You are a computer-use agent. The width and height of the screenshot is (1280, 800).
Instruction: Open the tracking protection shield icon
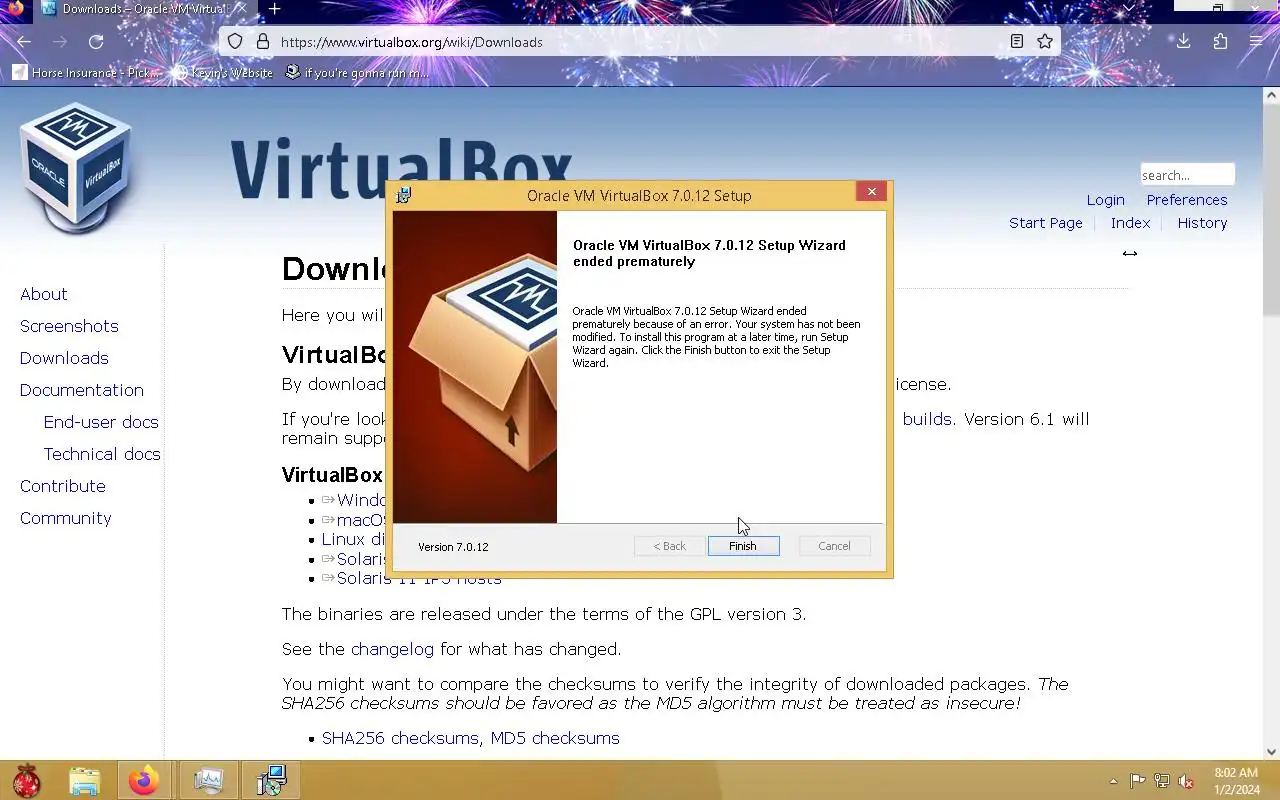[235, 42]
